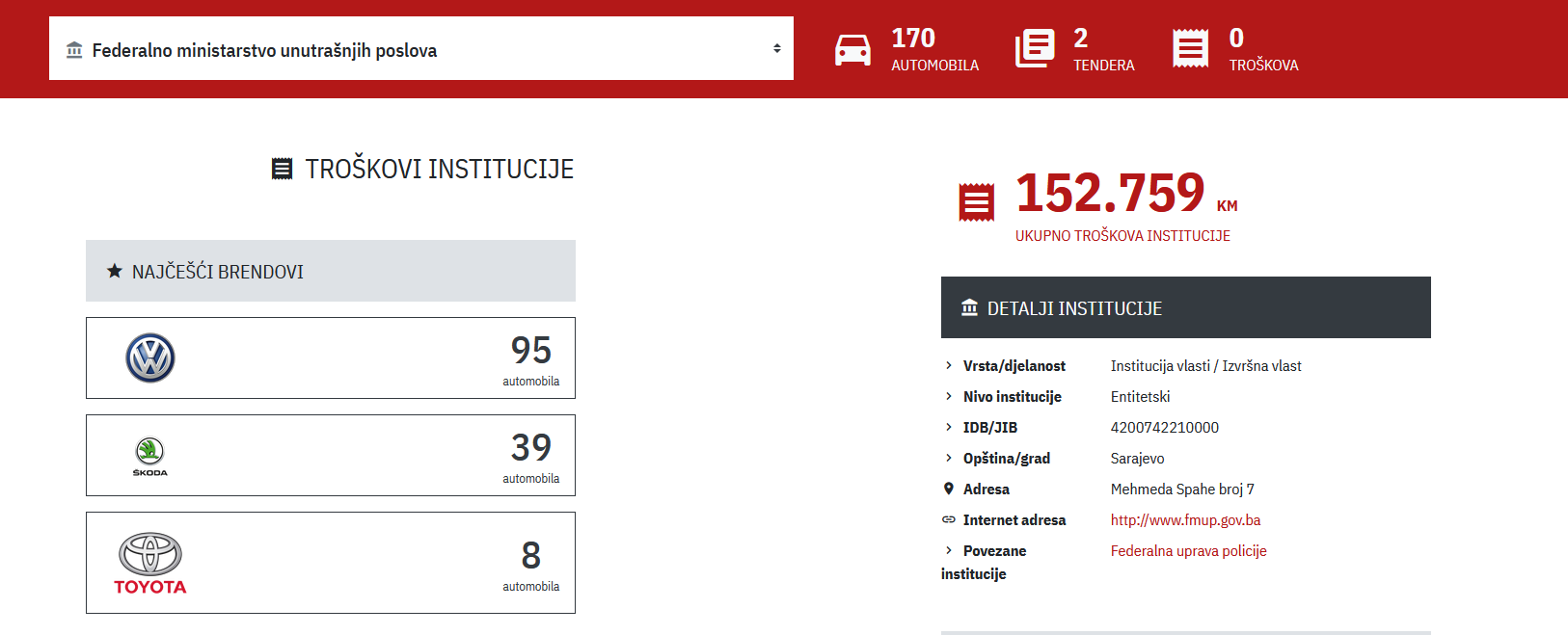This screenshot has height=635, width=1568.
Task: Click the list icon next to Troškovi institucije
Action: pos(282,169)
